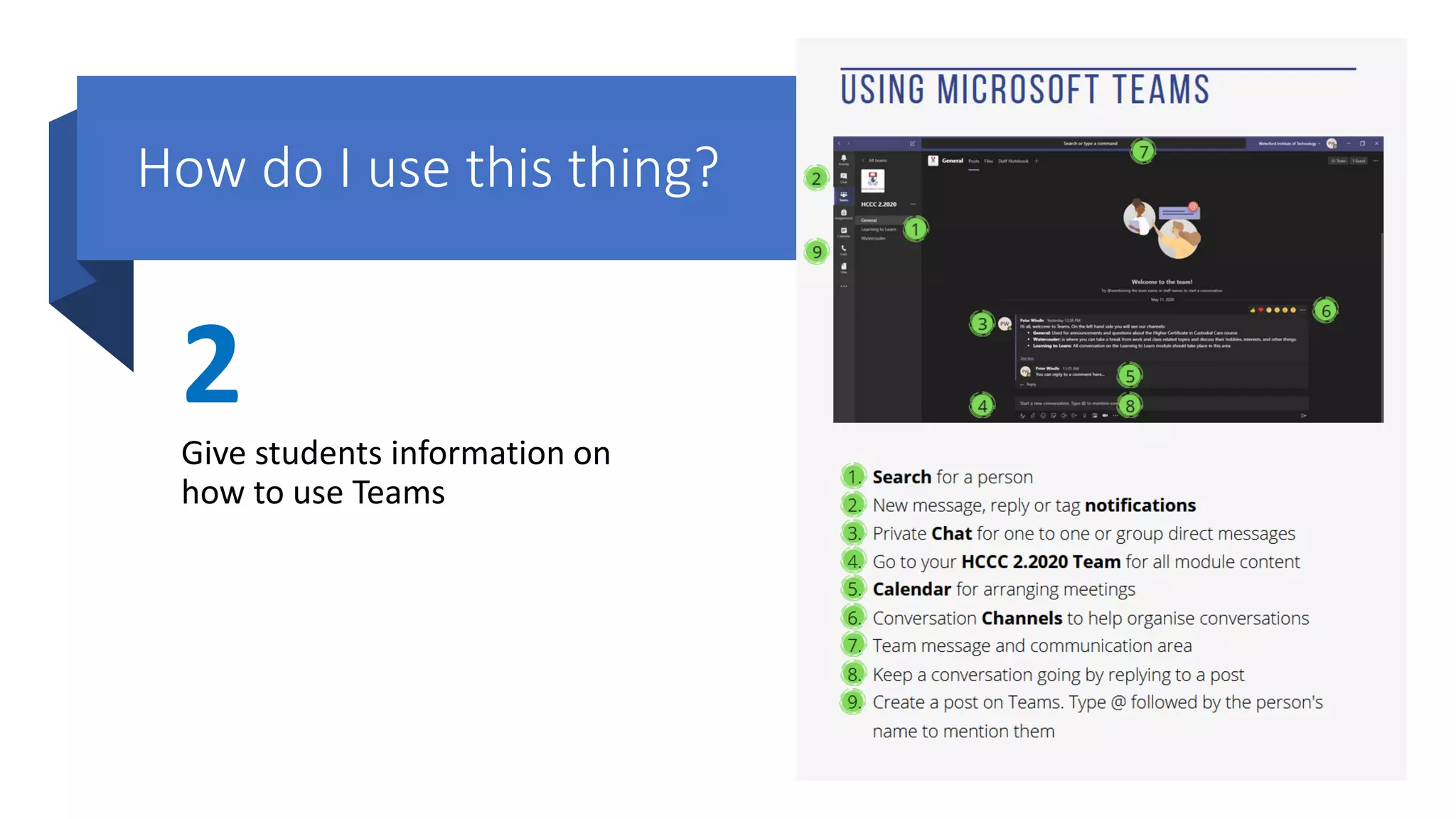Click the heart reaction on the post

[1261, 310]
